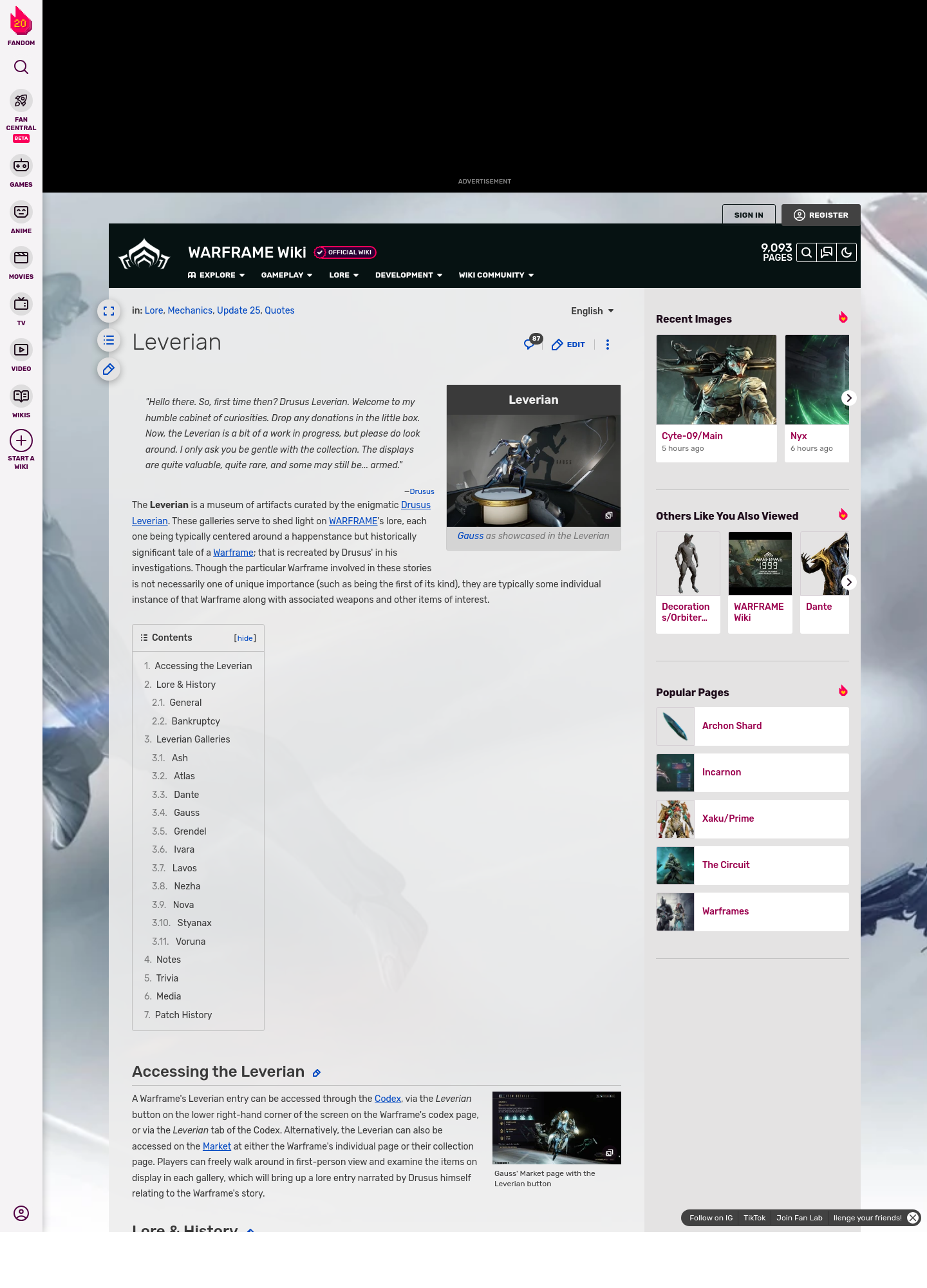Screen dimensions: 927x1288
Task: Open the Codex link
Action: pos(388,1099)
